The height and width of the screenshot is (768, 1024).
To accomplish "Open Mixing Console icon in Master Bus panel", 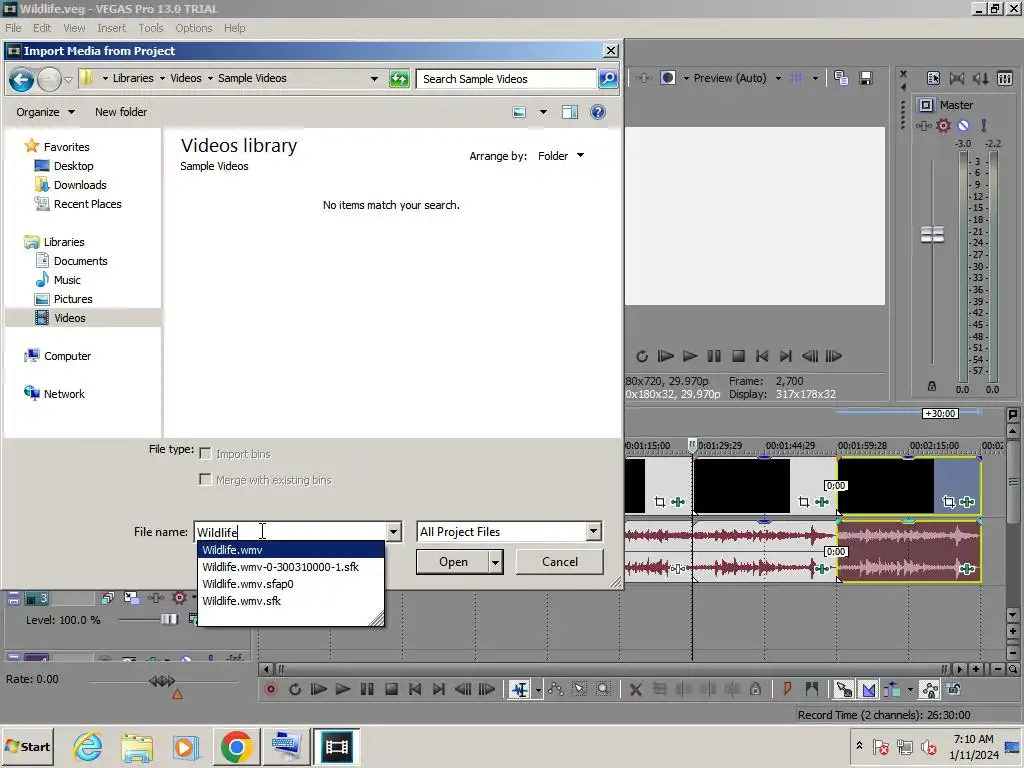I will pyautogui.click(x=1005, y=78).
